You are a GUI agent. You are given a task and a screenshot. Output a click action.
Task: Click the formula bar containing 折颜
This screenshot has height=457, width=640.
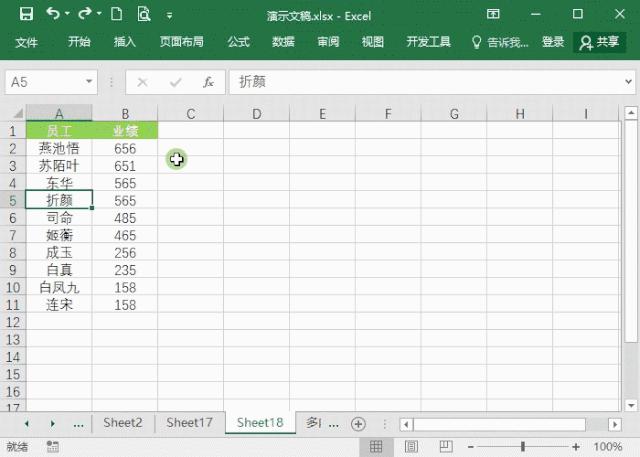[x=424, y=82]
